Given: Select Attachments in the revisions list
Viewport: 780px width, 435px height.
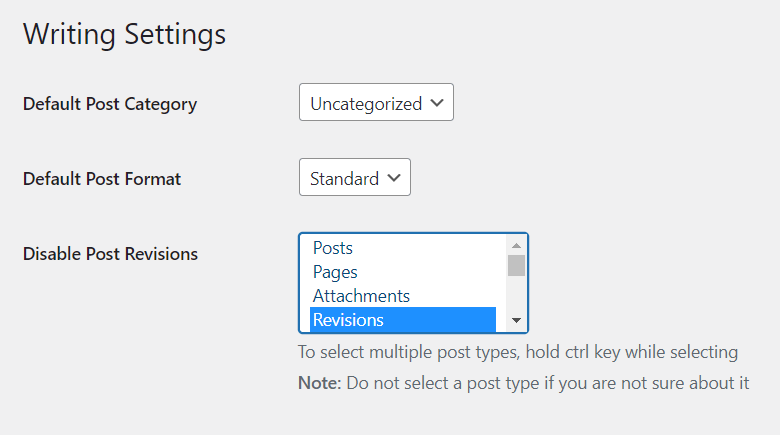Looking at the screenshot, I should click(x=403, y=296).
